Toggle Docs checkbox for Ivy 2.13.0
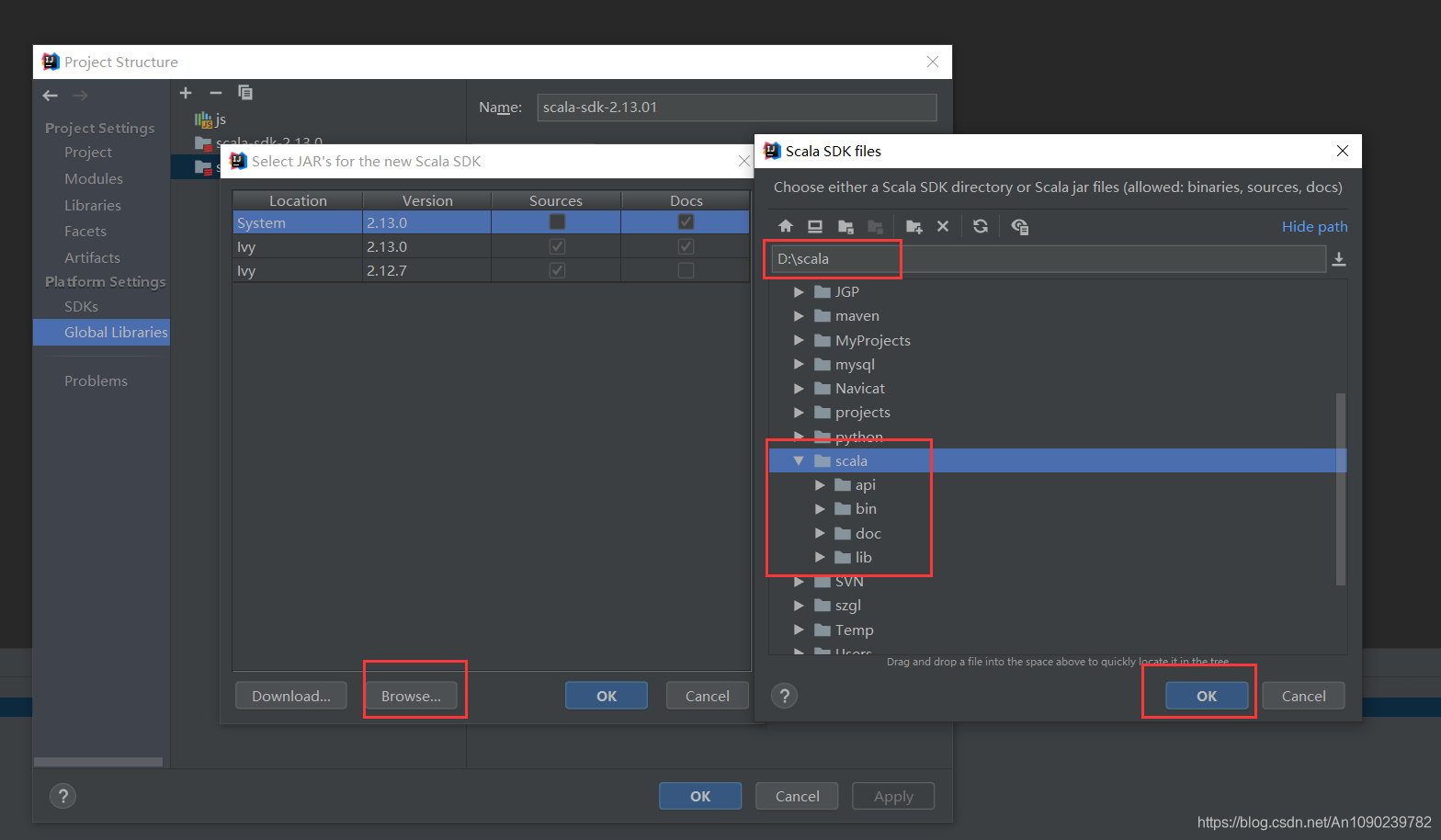The width and height of the screenshot is (1441, 840). tap(686, 246)
